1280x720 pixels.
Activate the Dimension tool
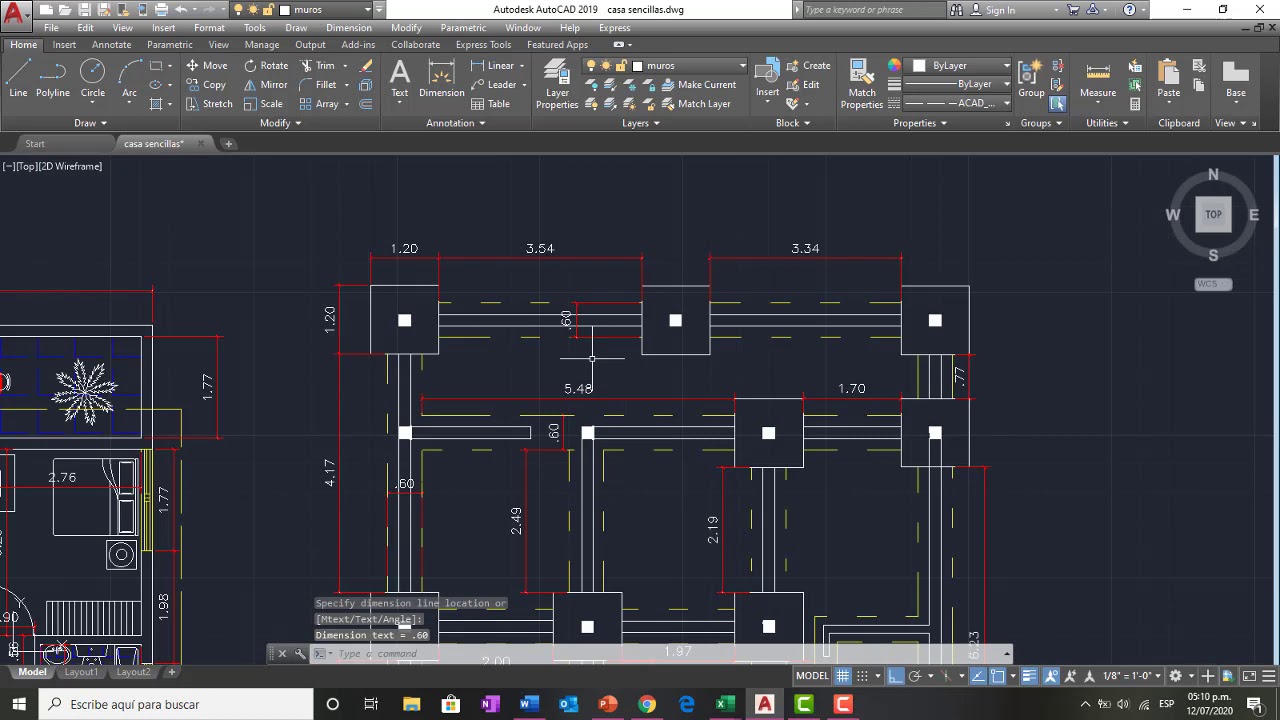click(x=441, y=80)
